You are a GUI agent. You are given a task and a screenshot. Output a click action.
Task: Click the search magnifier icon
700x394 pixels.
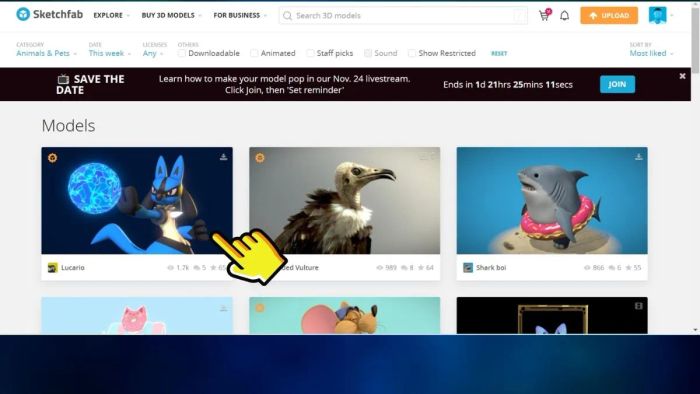click(288, 16)
